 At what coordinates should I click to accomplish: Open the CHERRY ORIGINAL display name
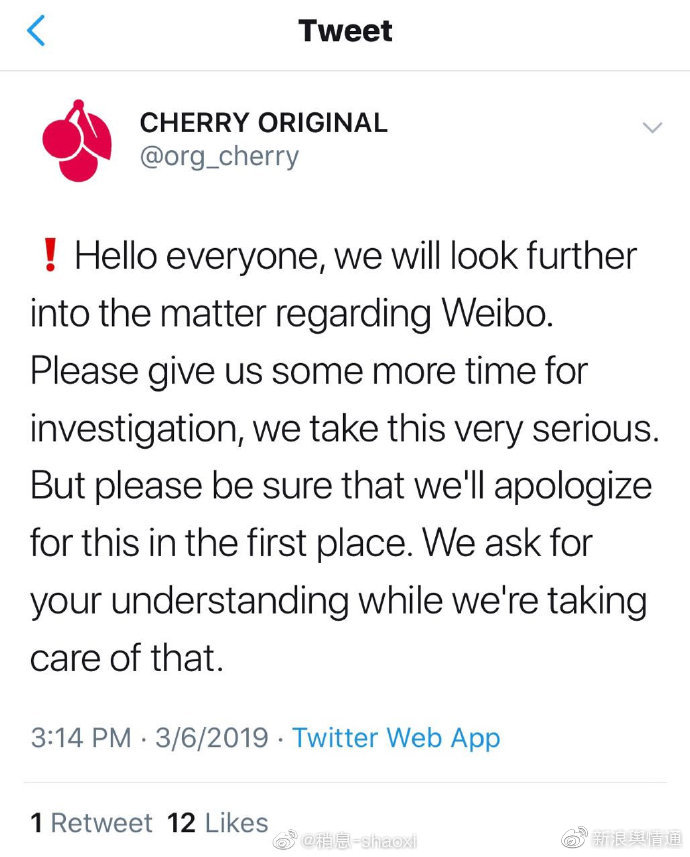pos(263,123)
